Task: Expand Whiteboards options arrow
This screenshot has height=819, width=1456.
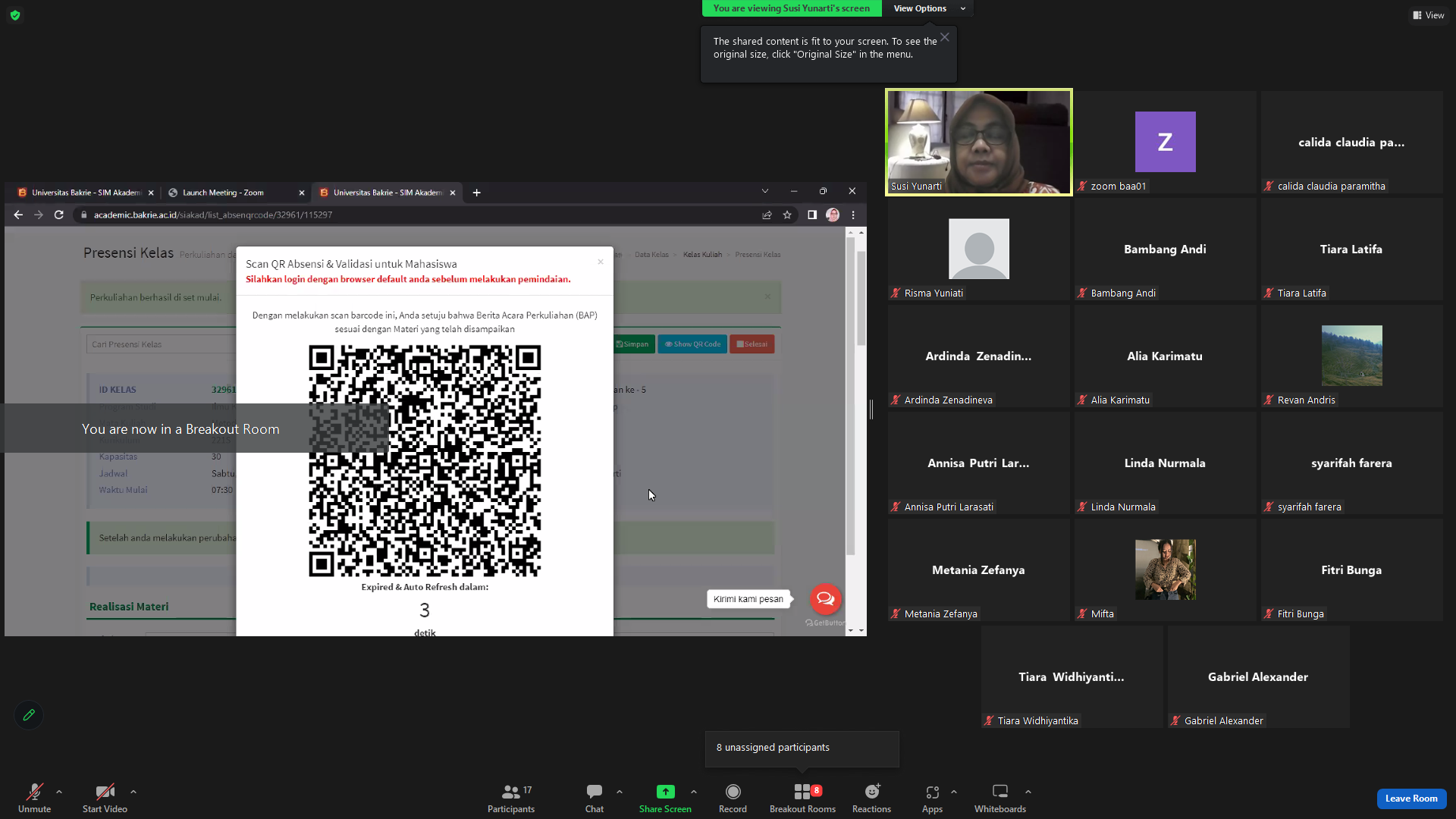Action: pyautogui.click(x=1028, y=792)
